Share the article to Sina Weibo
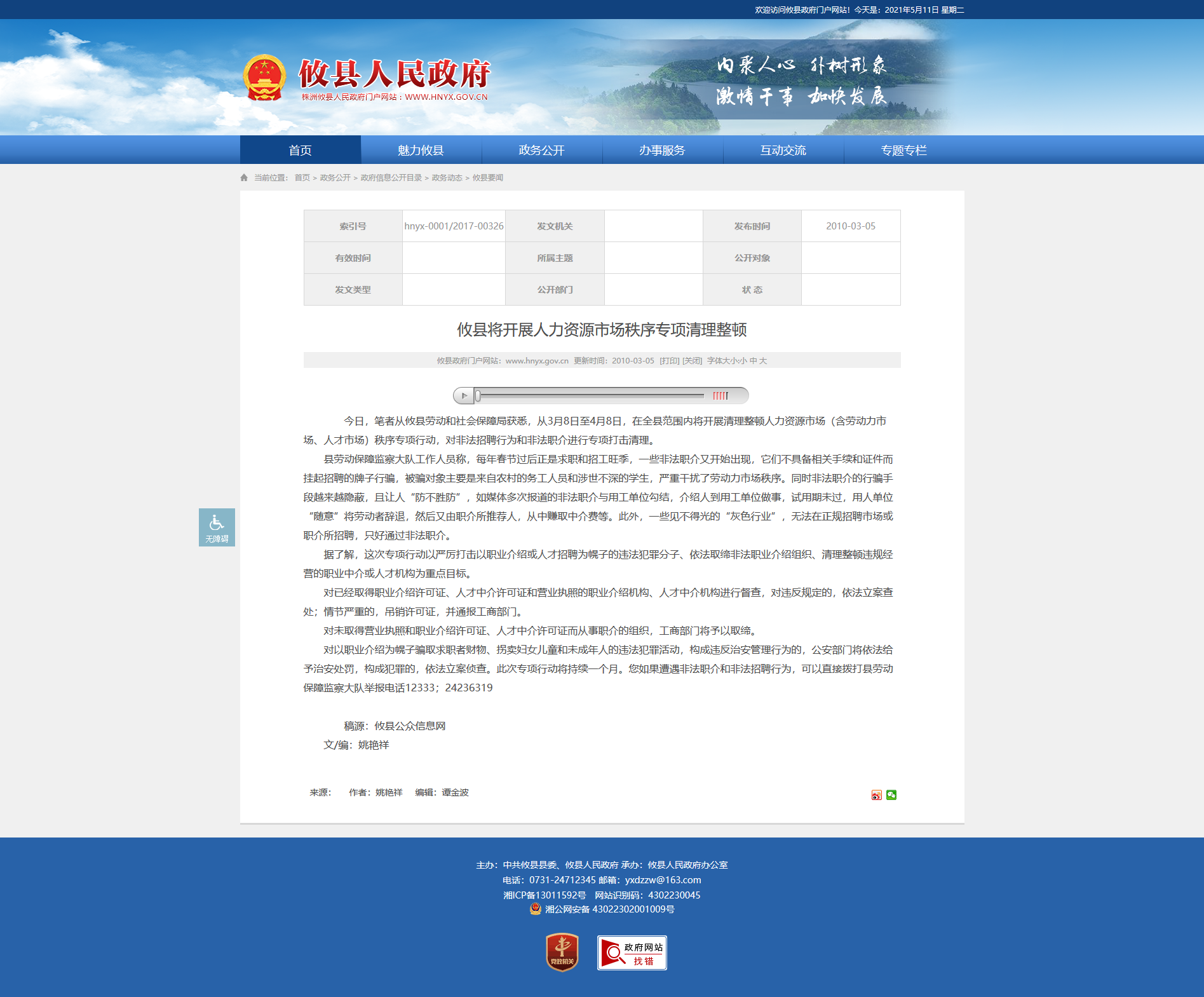Image resolution: width=1204 pixels, height=997 pixels. (x=876, y=795)
